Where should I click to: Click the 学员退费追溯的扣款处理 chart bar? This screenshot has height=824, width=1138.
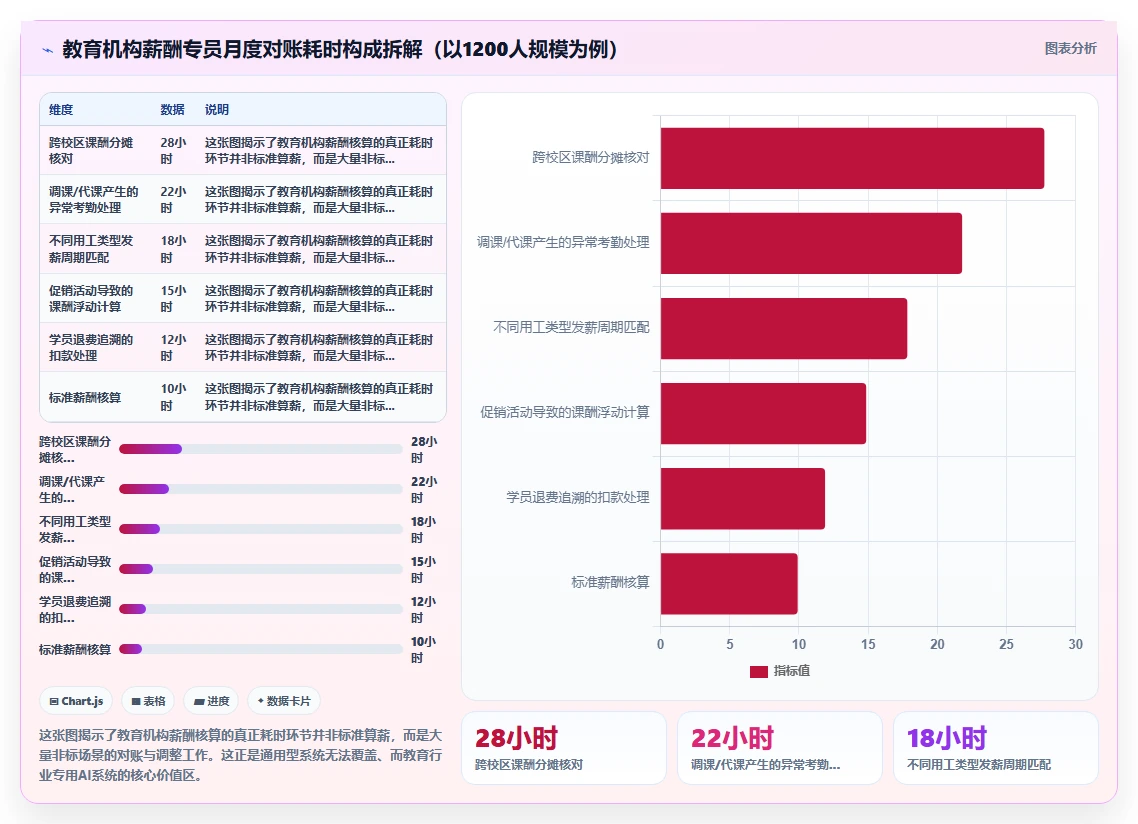pyautogui.click(x=742, y=498)
